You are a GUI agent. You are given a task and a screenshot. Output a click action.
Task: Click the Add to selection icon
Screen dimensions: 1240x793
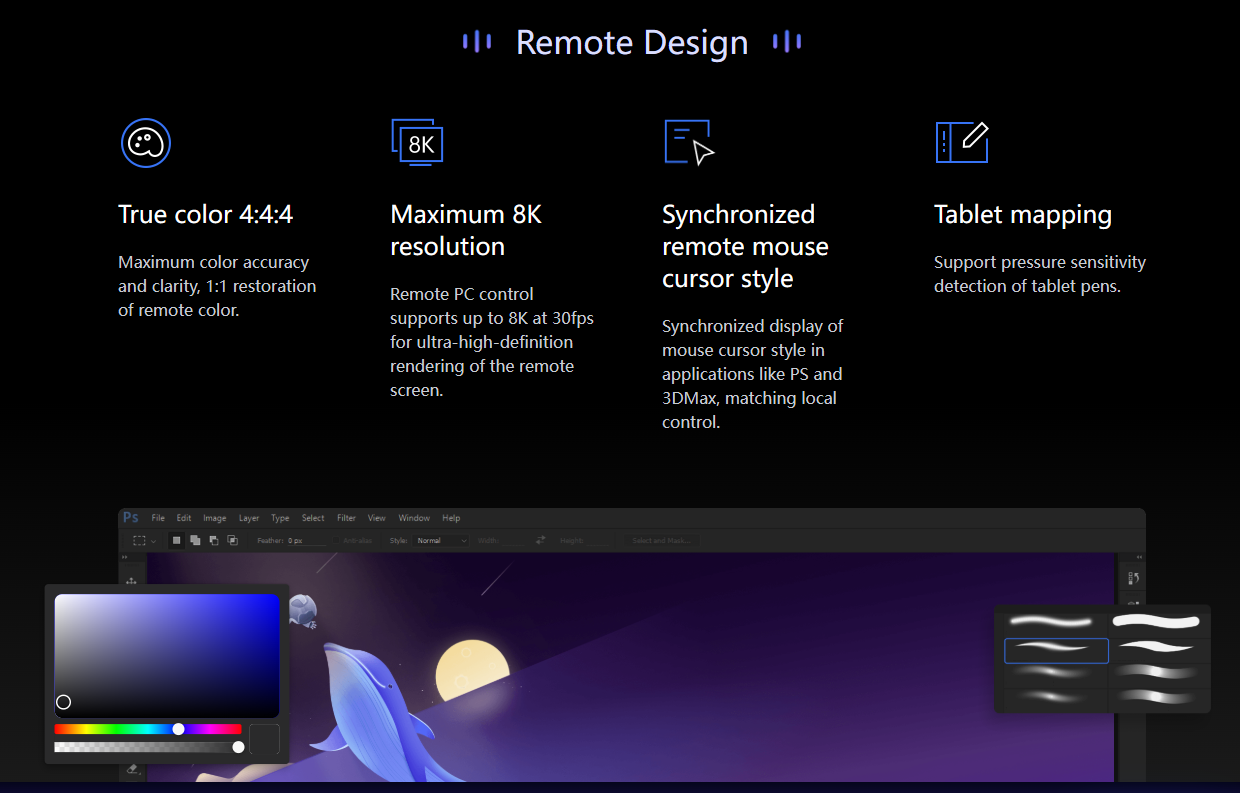pyautogui.click(x=195, y=540)
